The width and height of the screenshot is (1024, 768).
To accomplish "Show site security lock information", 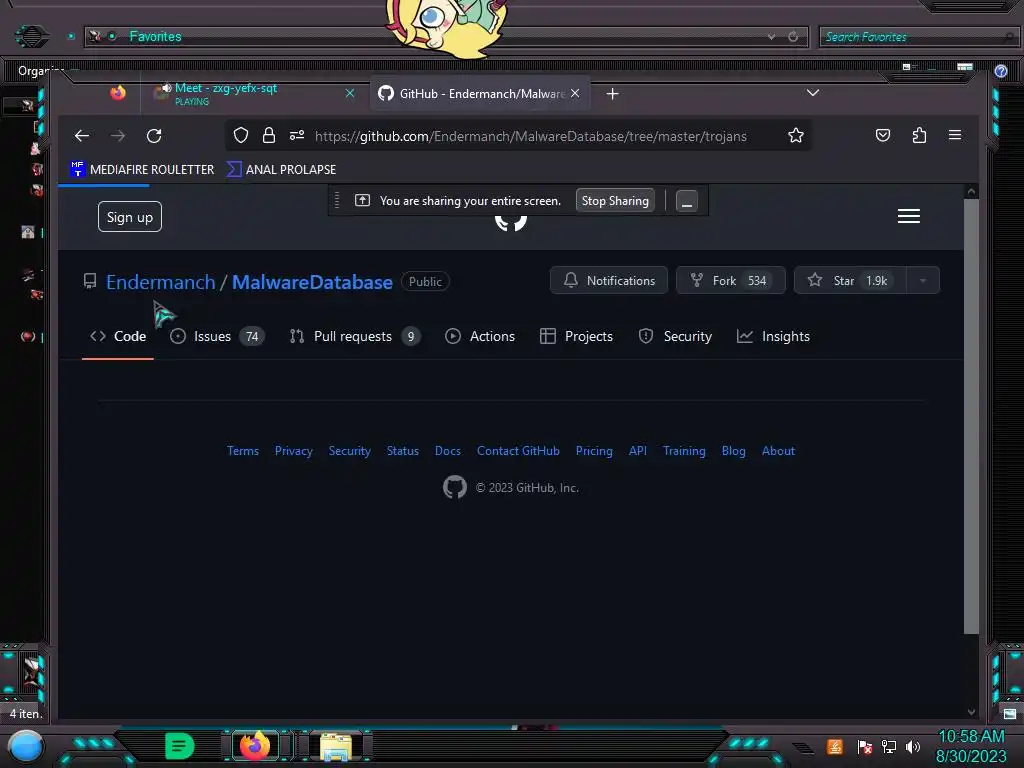I will tap(268, 135).
